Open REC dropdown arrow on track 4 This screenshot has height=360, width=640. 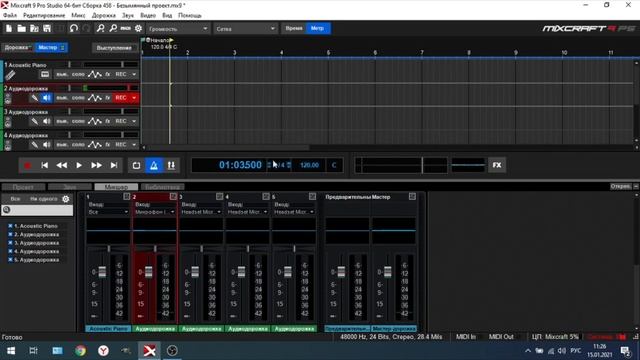click(134, 145)
